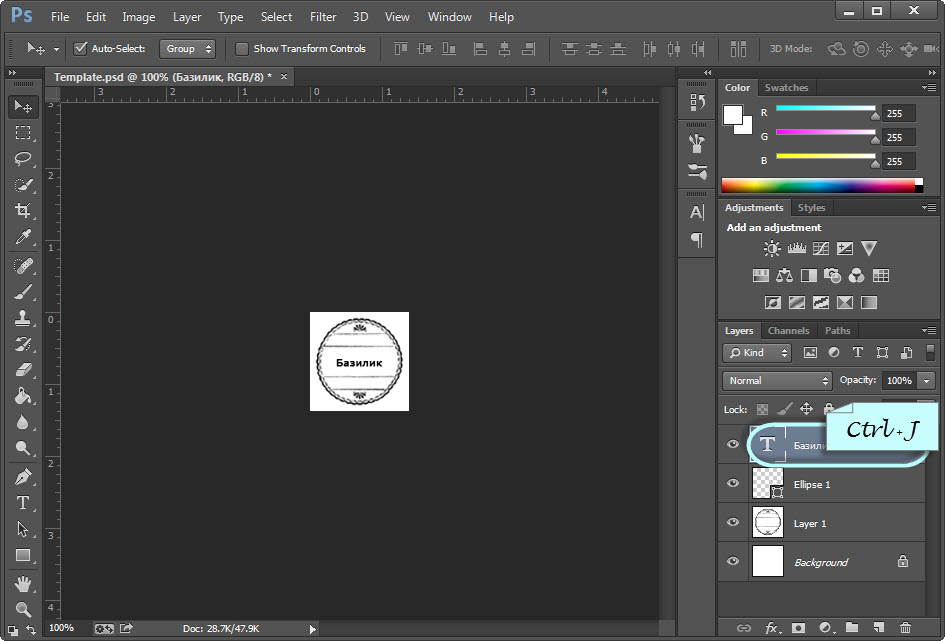945x641 pixels.
Task: Switch to the Channels tab
Action: tap(788, 331)
